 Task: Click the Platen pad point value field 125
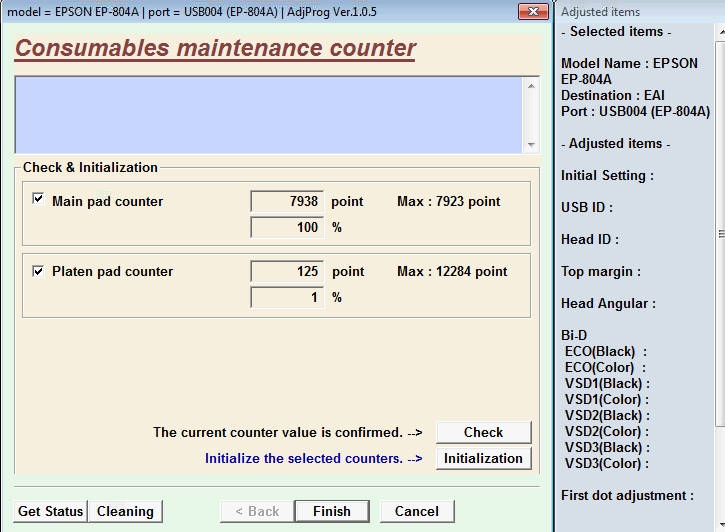[x=287, y=271]
